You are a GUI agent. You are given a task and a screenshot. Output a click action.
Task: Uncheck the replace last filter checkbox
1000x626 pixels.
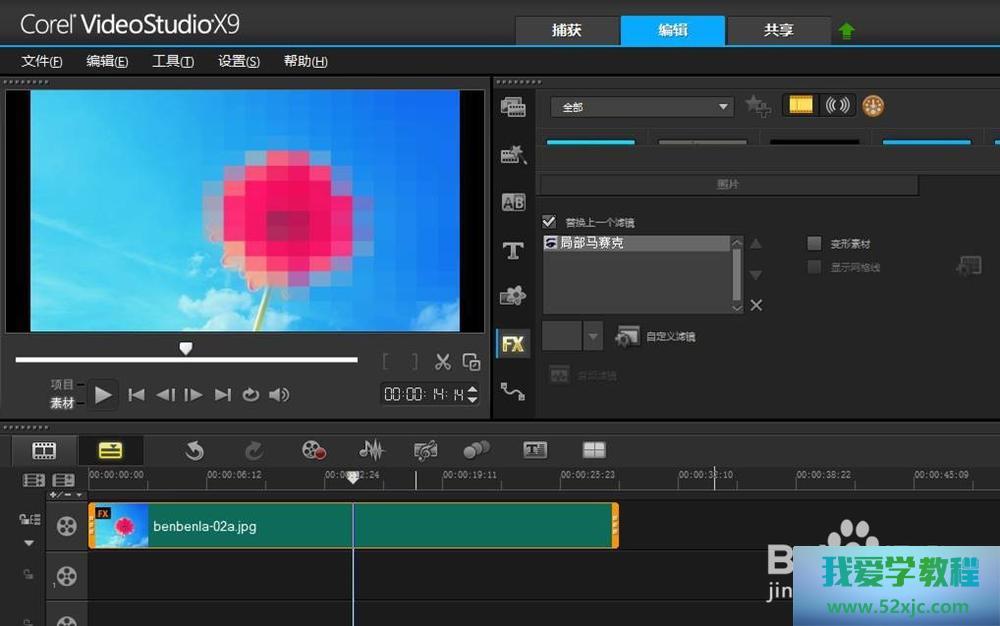pyautogui.click(x=549, y=222)
